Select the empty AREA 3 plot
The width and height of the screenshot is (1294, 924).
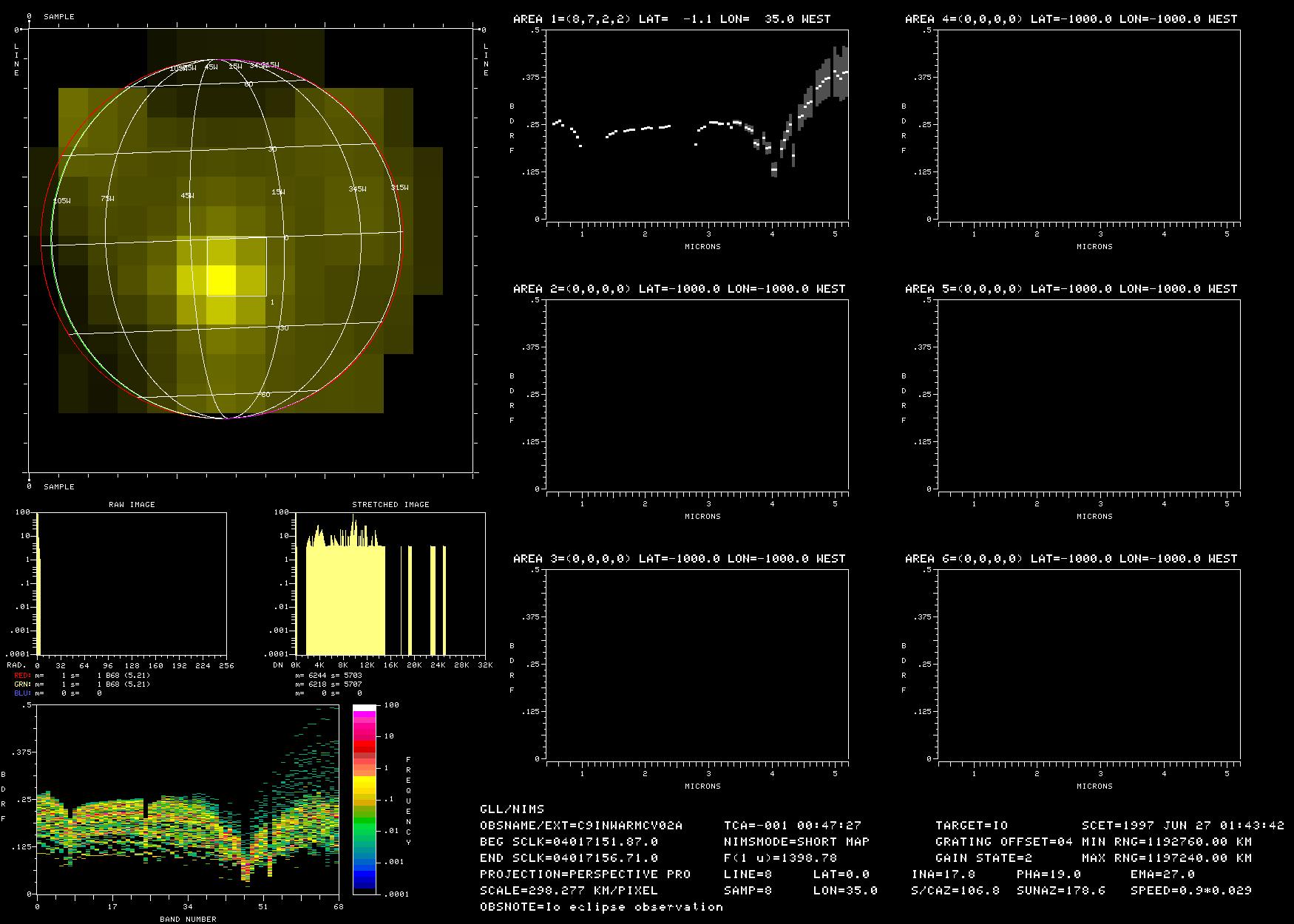pos(697,664)
